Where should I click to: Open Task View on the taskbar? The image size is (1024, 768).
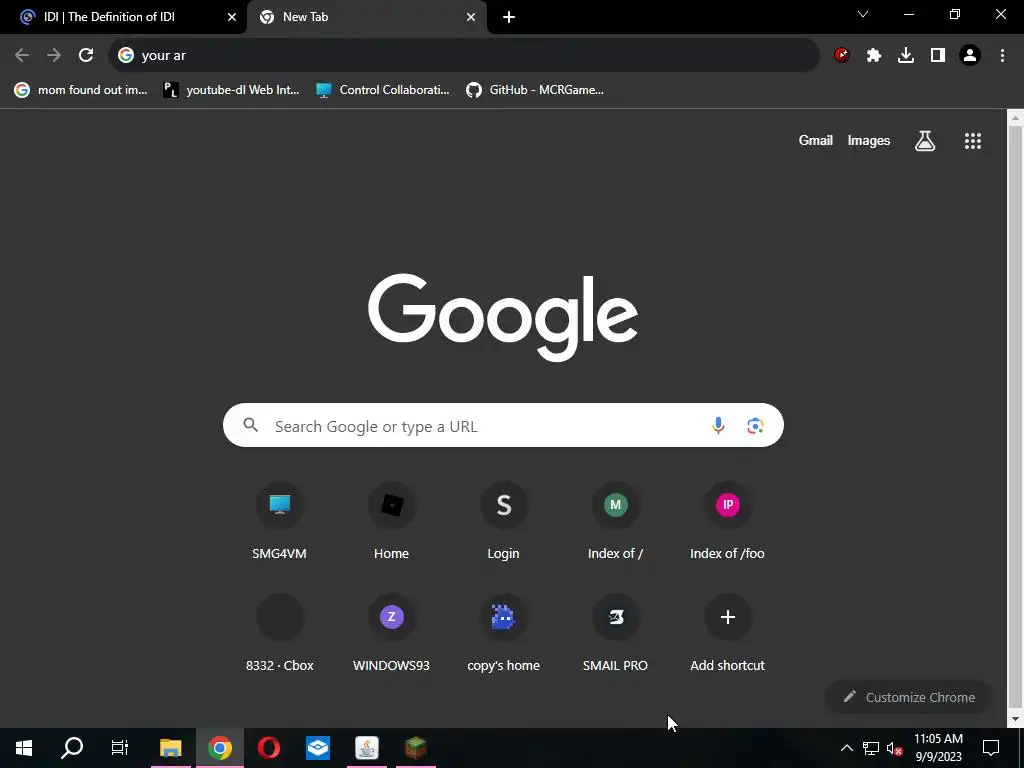(120, 748)
